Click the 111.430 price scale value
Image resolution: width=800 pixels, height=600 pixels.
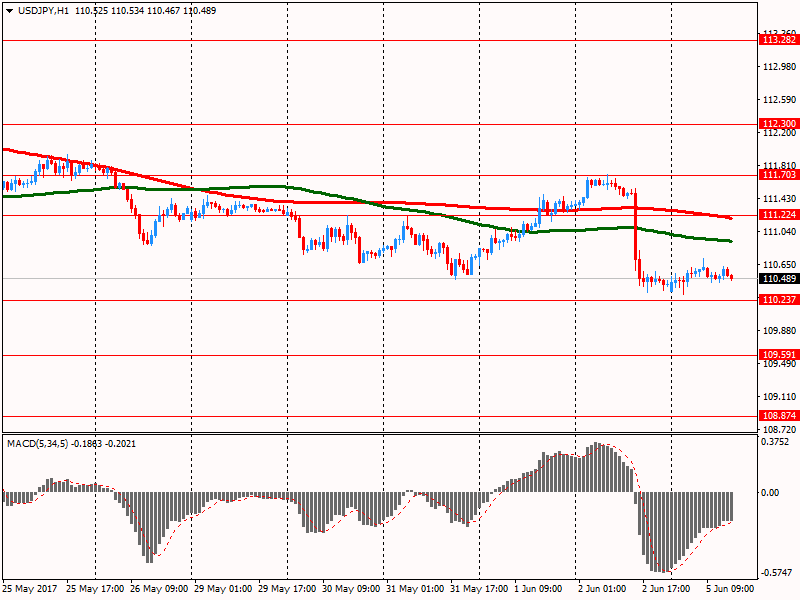point(779,198)
